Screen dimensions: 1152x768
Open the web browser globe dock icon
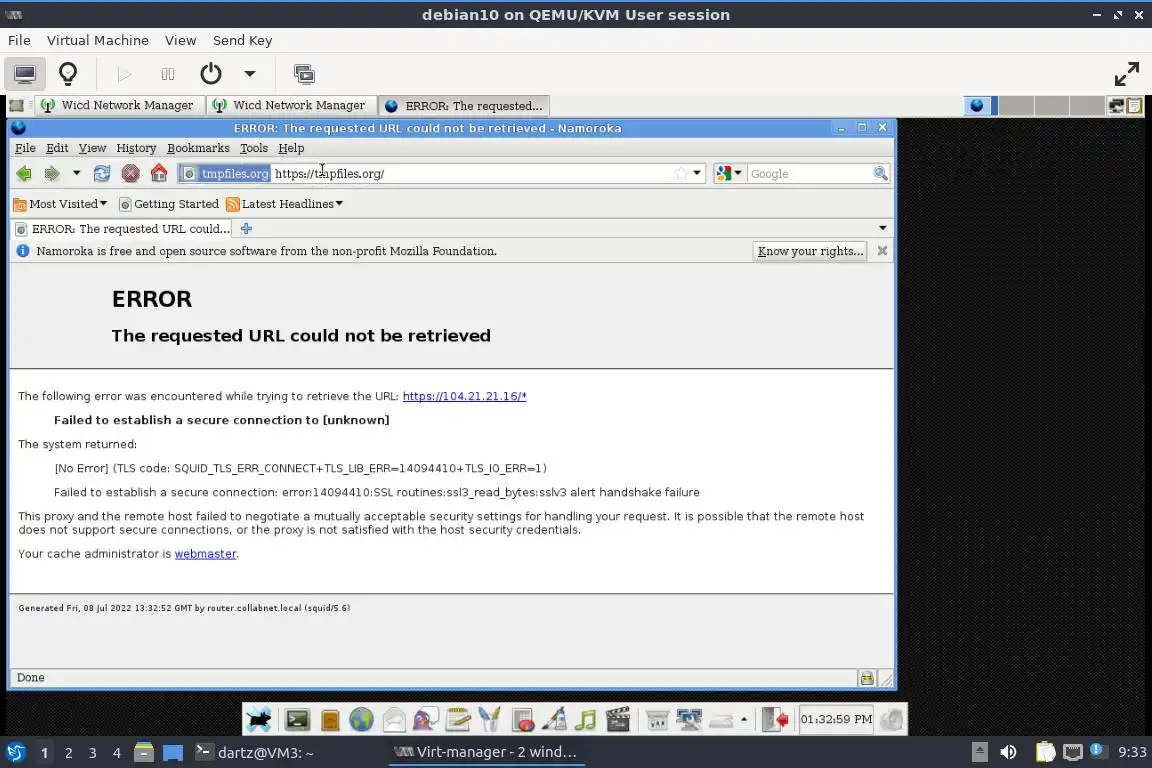pos(361,719)
